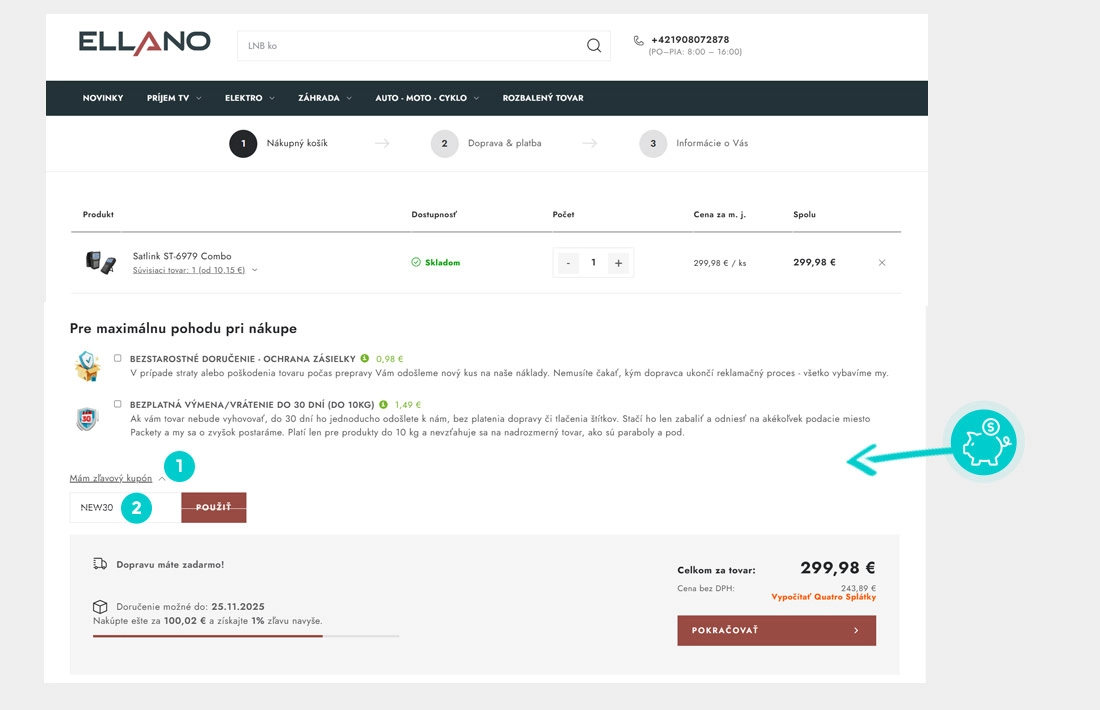Screen dimensions: 1100x710
Task: Select NOVINKY in the navigation menu
Action: coord(102,97)
